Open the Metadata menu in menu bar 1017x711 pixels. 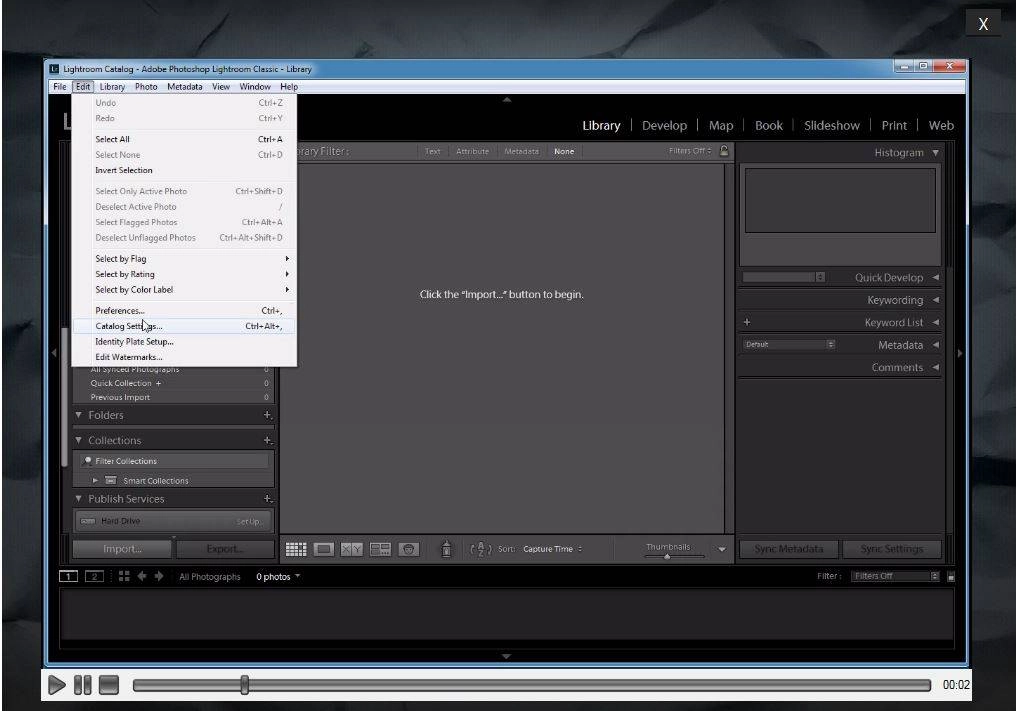coord(185,86)
